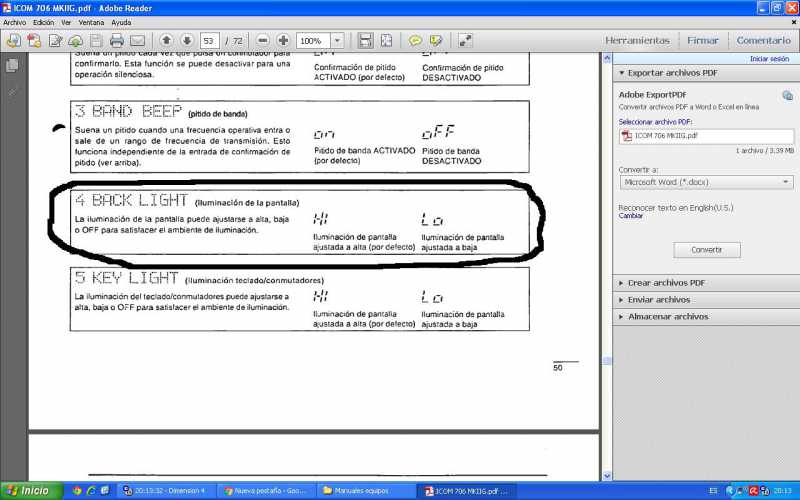Go to previous page with up arrow

click(166, 41)
